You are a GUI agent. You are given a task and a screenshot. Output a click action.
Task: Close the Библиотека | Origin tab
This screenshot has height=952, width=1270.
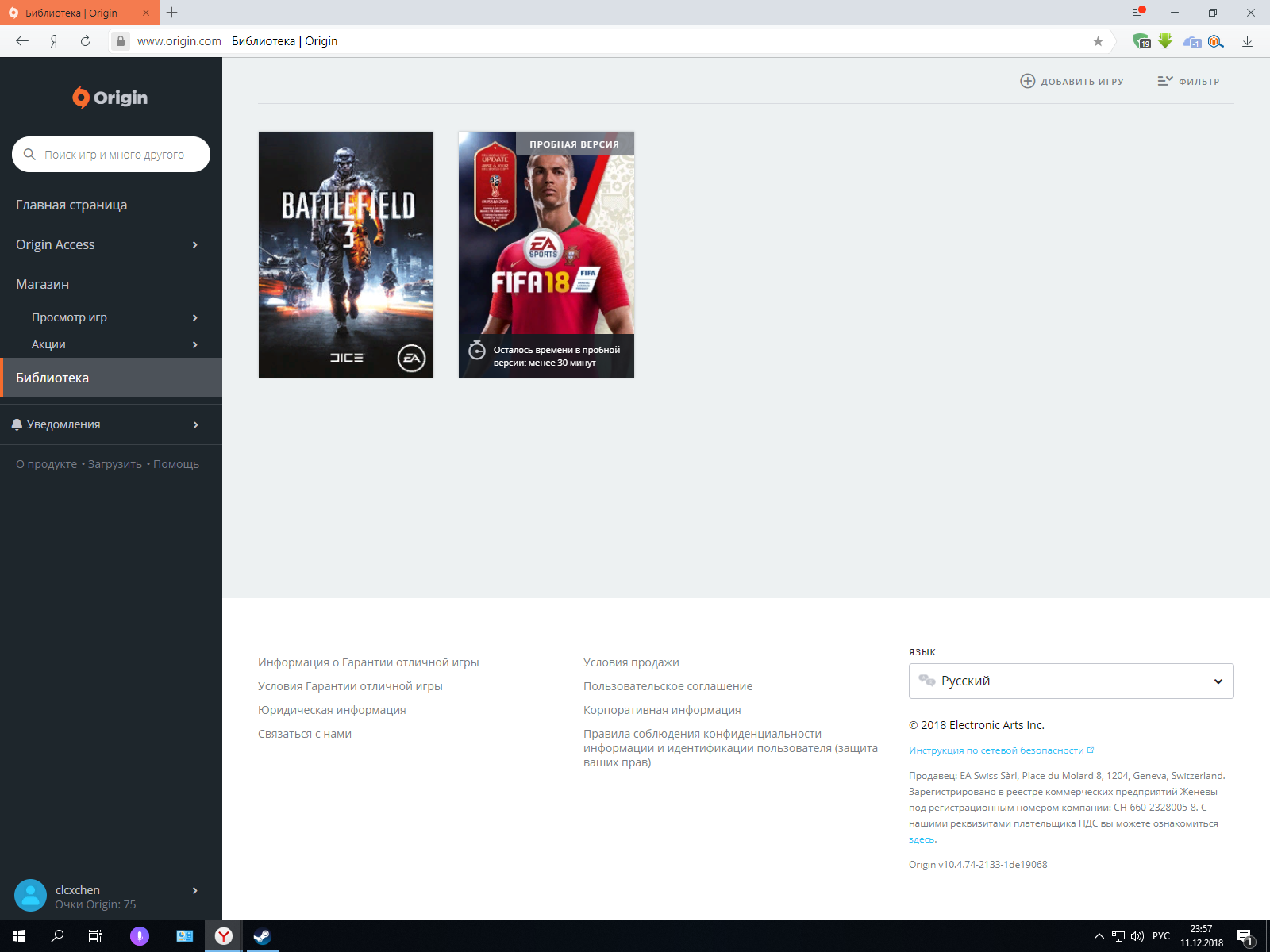pos(145,13)
